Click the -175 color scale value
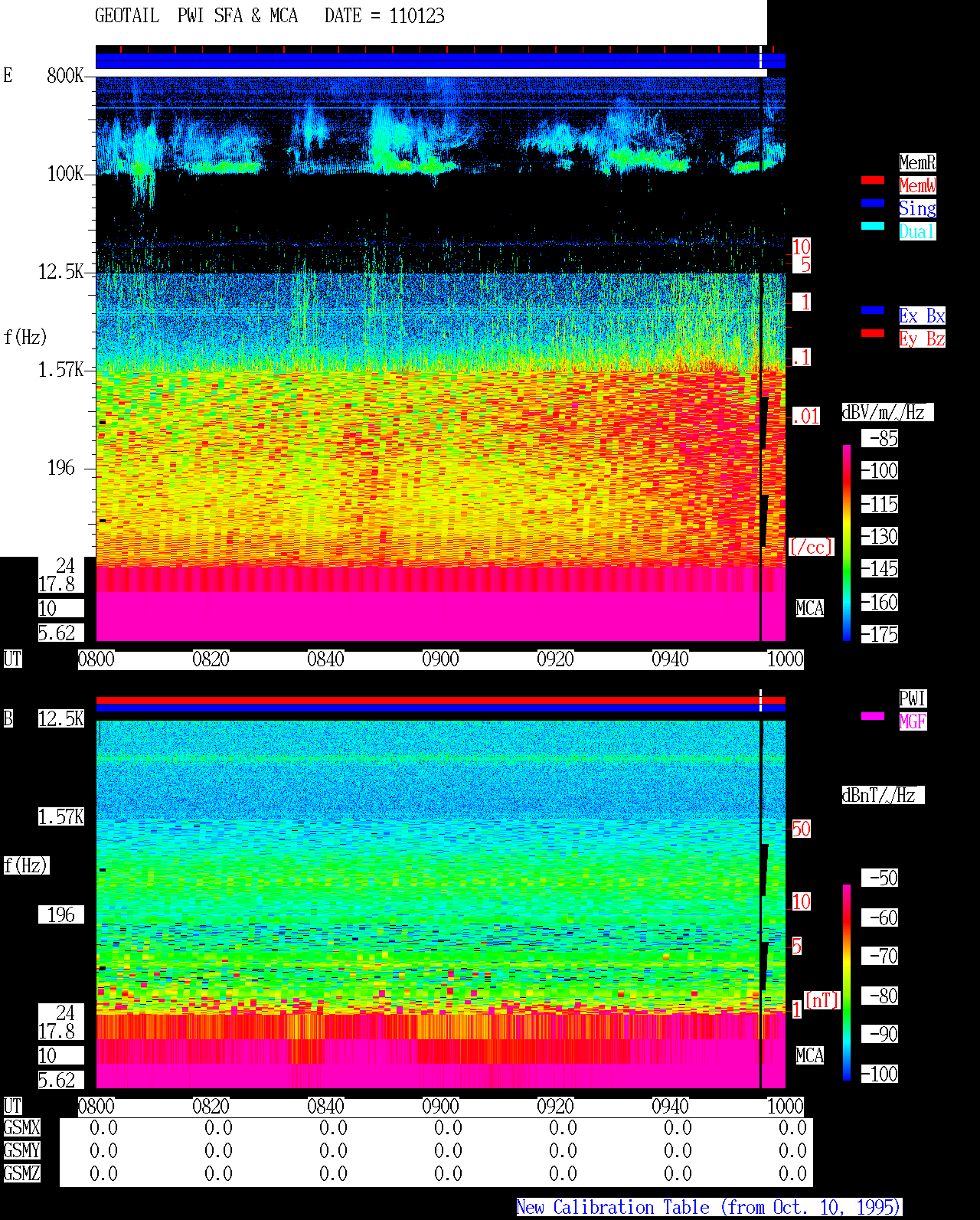 click(x=880, y=634)
